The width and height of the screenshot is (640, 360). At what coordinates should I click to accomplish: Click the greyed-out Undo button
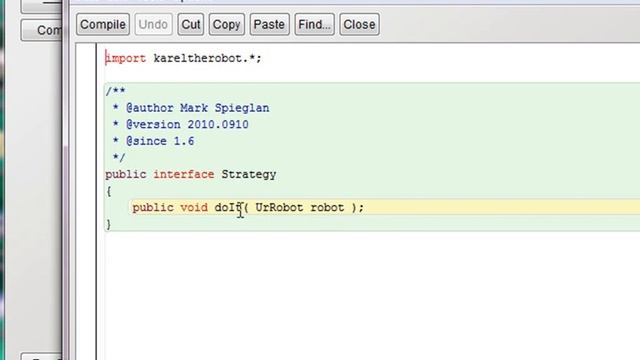point(153,24)
